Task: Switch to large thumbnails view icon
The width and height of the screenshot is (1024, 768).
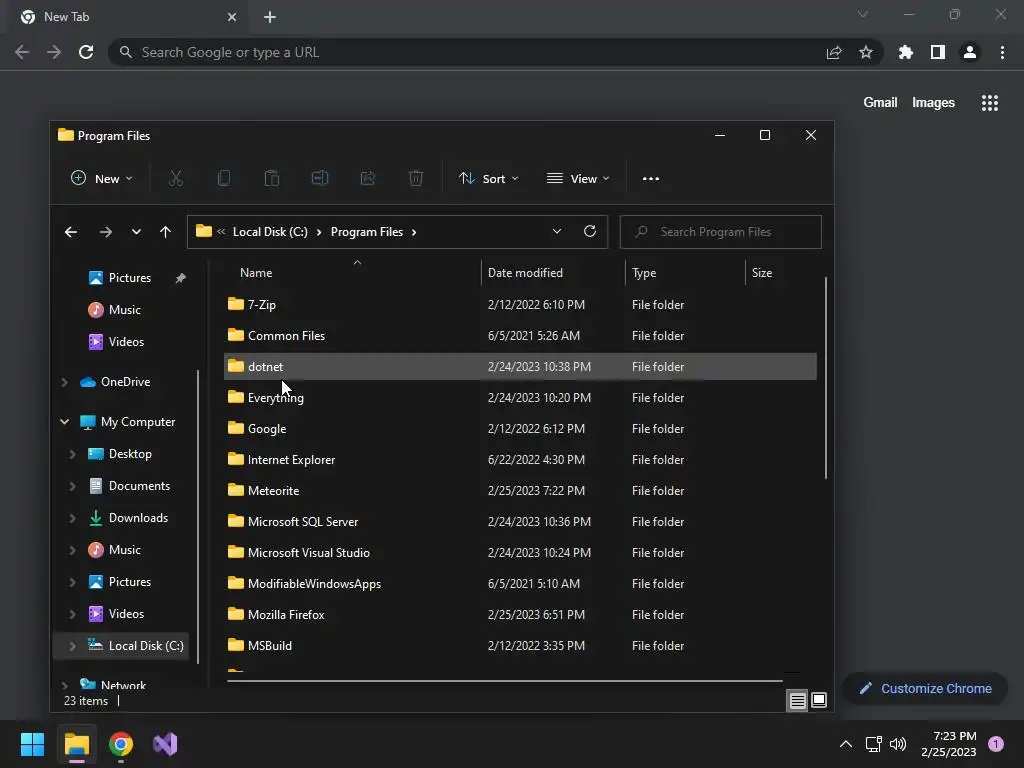Action: click(819, 700)
